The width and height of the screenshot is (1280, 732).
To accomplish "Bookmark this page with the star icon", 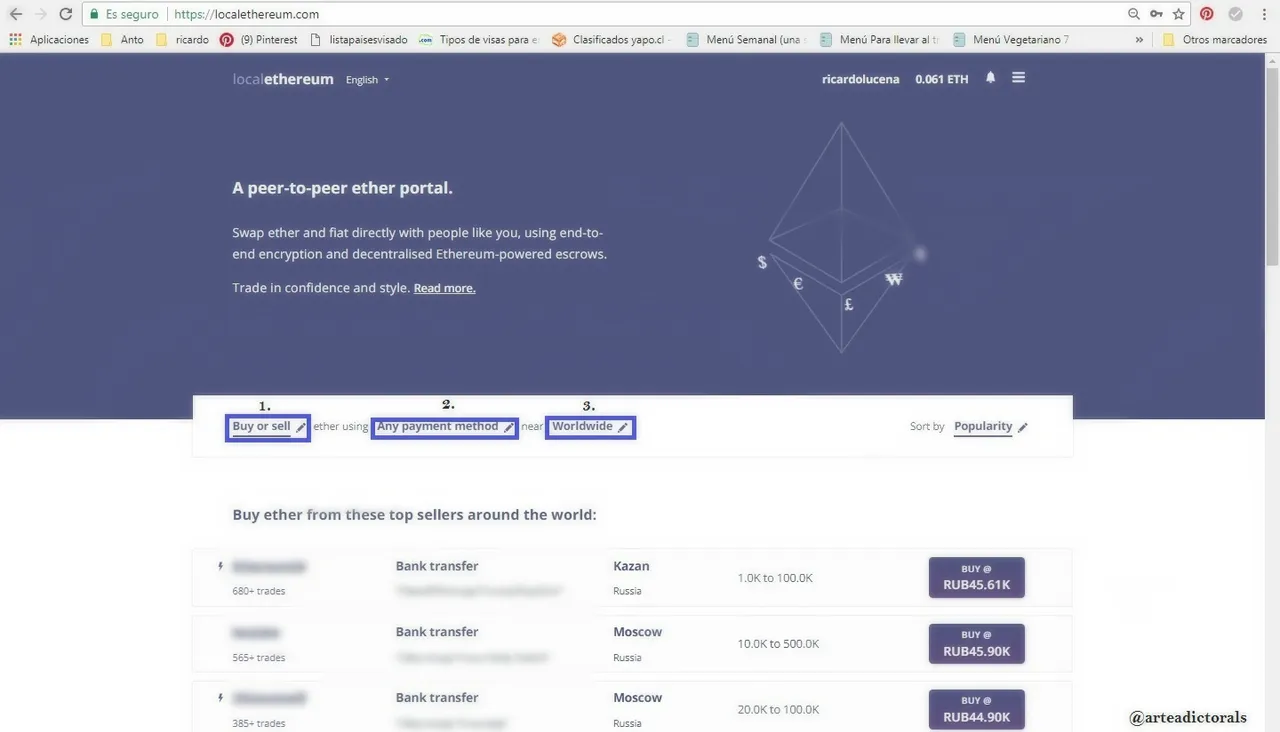I will click(x=1179, y=14).
